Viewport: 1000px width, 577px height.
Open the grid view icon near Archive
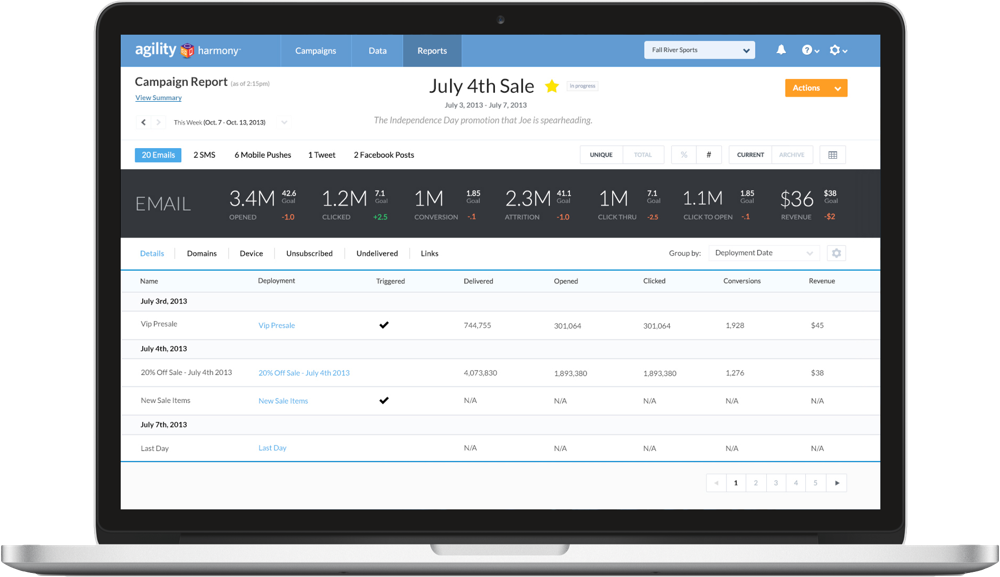pos(834,154)
